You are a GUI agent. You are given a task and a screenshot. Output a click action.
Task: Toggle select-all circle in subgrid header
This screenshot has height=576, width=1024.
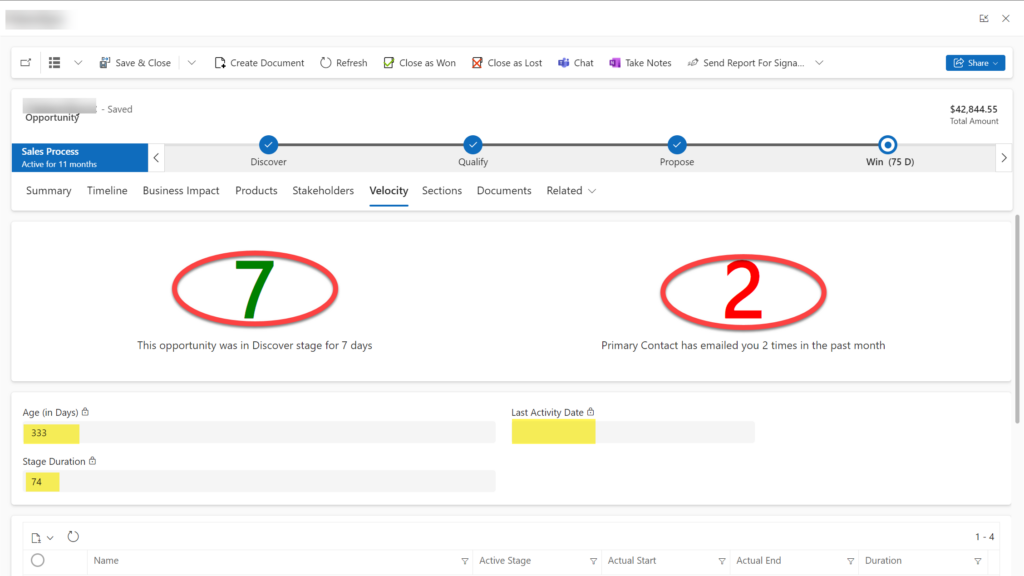click(x=38, y=560)
